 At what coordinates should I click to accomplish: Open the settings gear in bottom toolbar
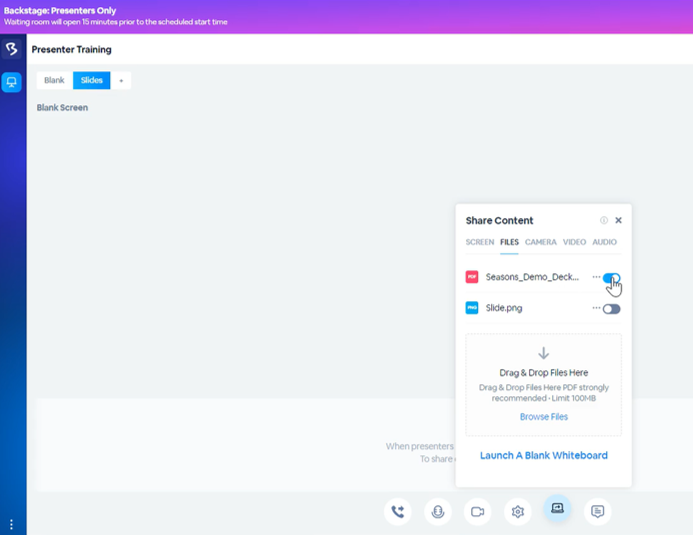pyautogui.click(x=518, y=512)
